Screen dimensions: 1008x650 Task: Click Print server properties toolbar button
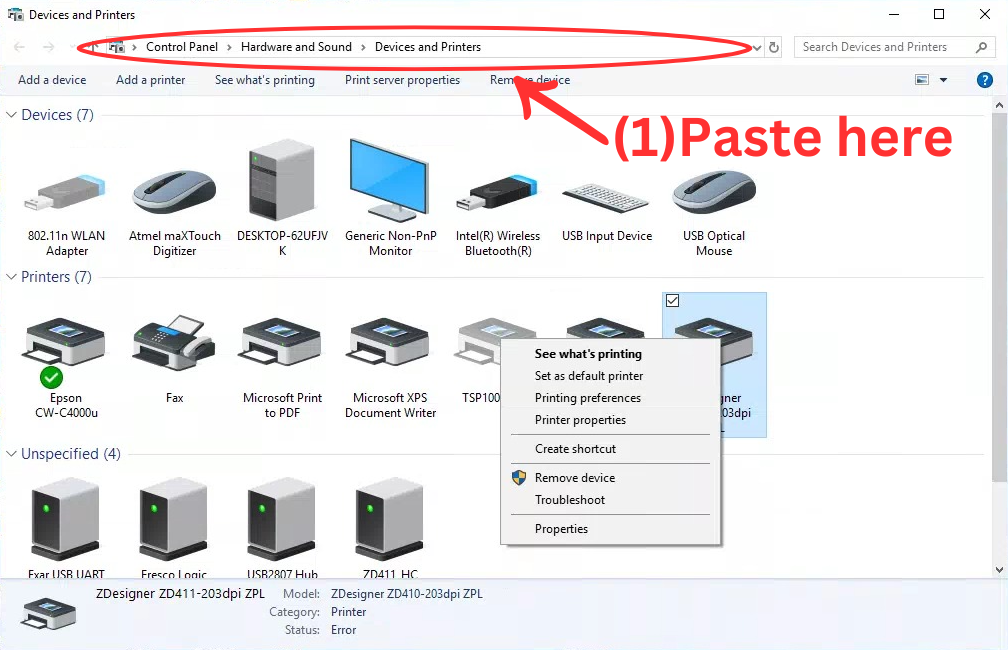click(402, 80)
